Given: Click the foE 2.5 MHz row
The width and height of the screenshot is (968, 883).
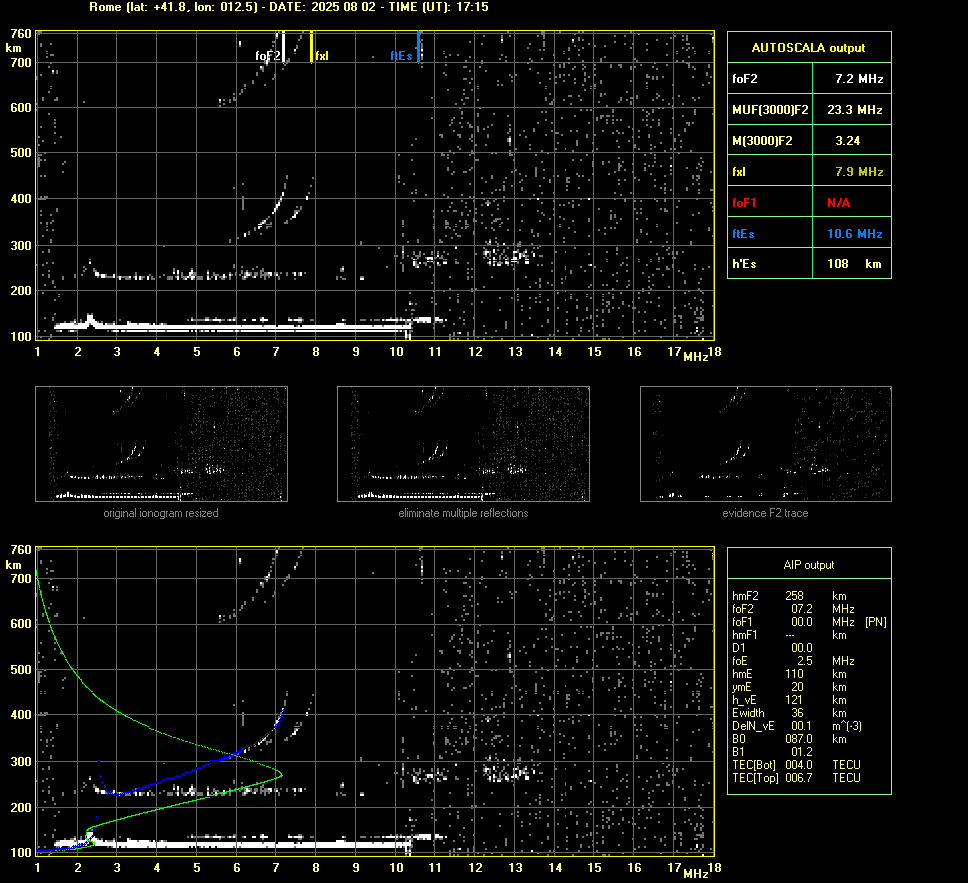Looking at the screenshot, I should tap(793, 661).
